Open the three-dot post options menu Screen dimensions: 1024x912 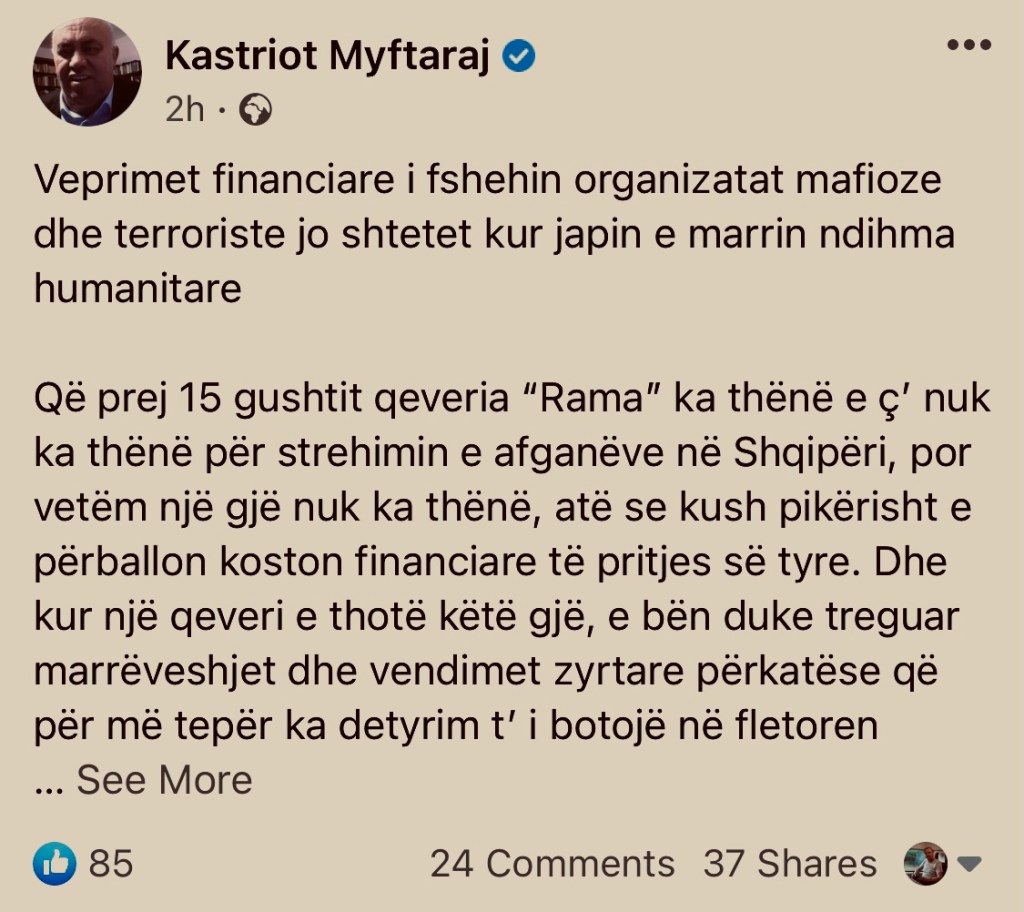click(968, 47)
